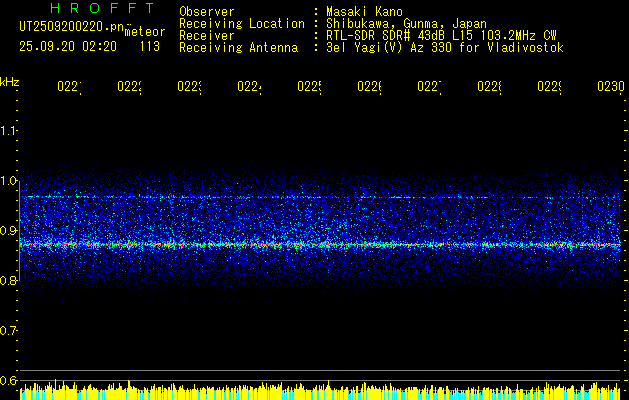Click the 0.6 frequency axis label
Image resolution: width=629 pixels, height=400 pixels.
(8, 380)
